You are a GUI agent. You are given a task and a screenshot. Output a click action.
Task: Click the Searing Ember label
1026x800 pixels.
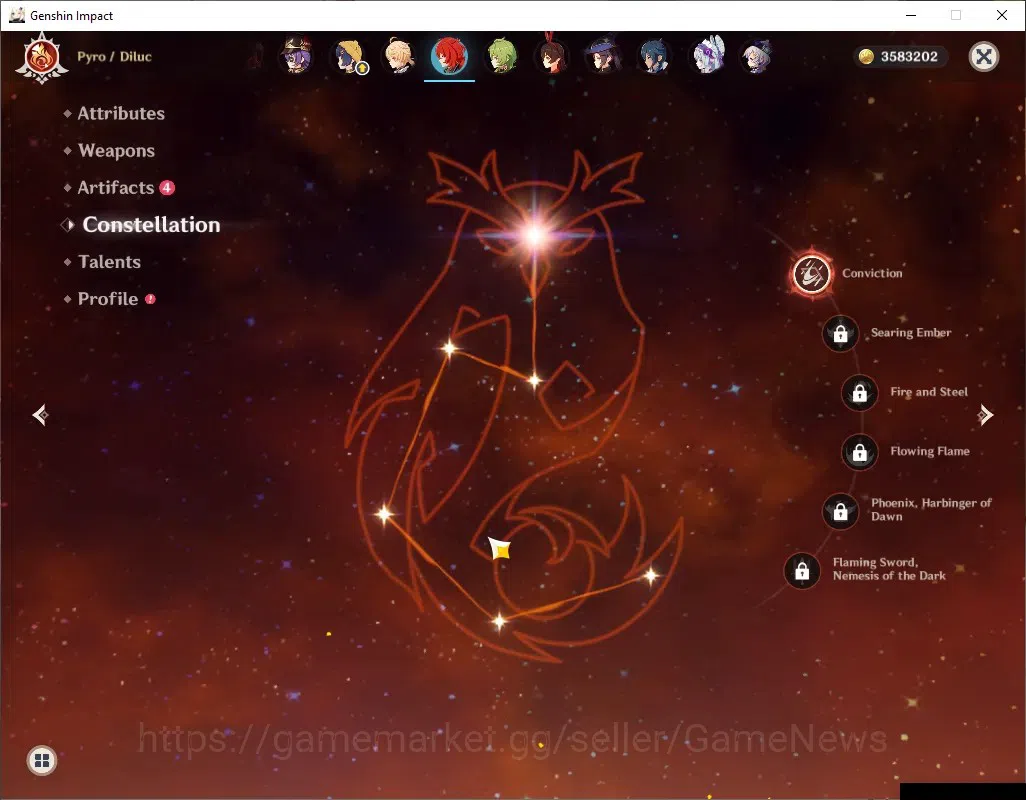click(x=911, y=333)
